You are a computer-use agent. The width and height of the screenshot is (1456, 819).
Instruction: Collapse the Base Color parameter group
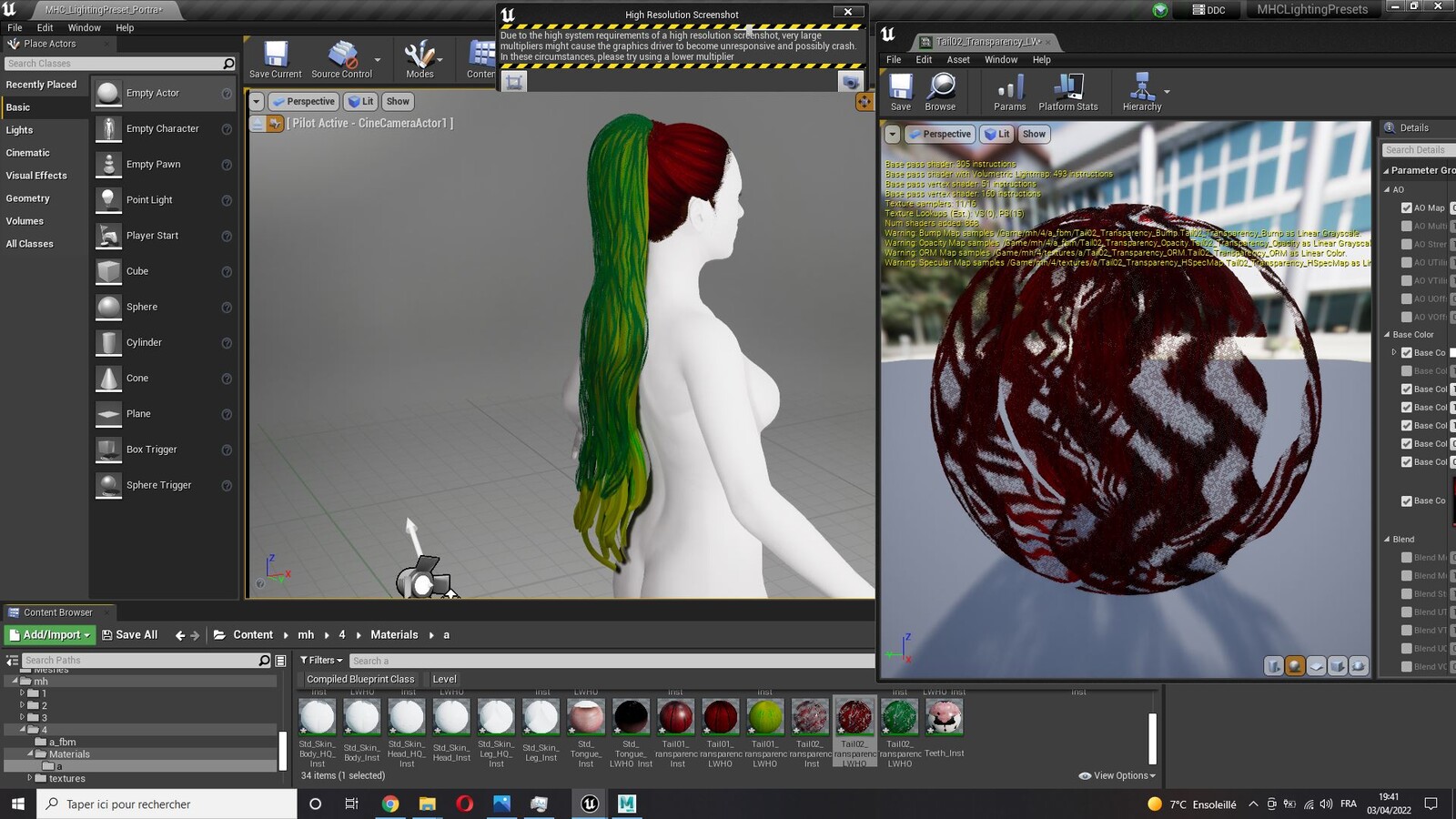click(1387, 335)
